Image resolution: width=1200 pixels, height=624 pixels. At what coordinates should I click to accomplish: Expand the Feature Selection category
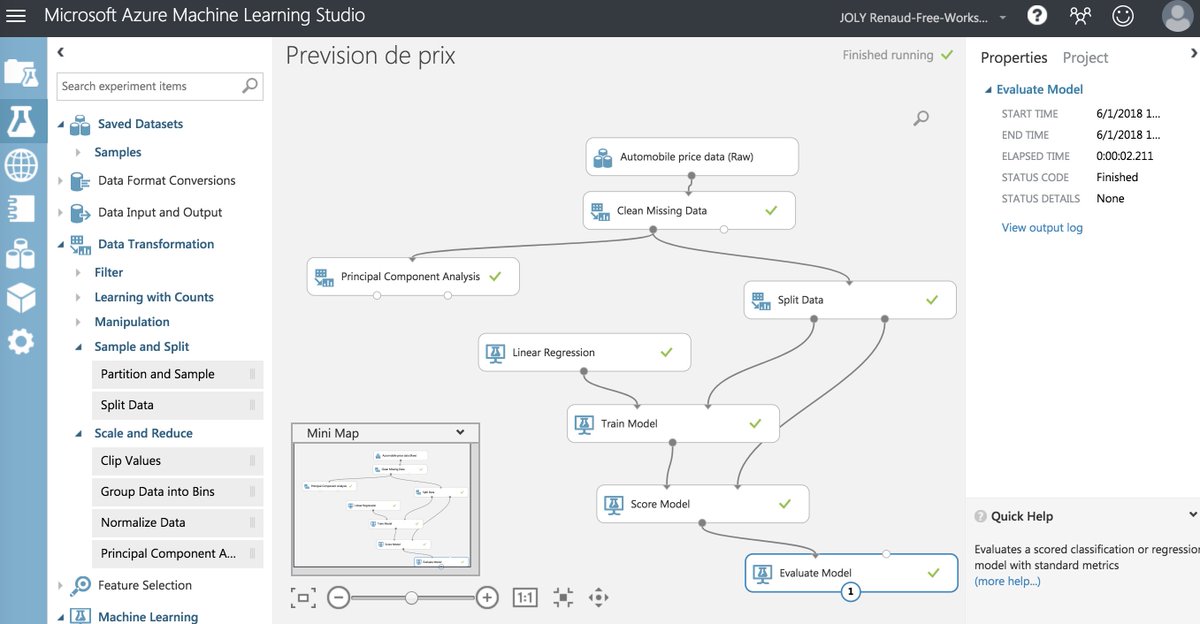coord(60,585)
